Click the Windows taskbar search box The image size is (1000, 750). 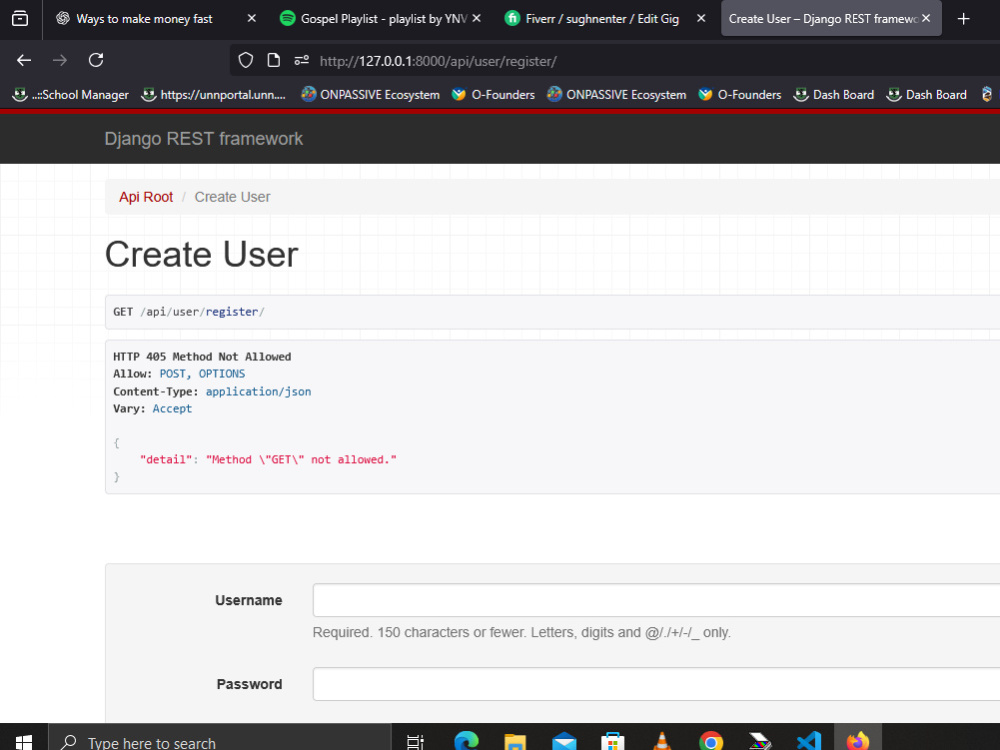tap(219, 739)
